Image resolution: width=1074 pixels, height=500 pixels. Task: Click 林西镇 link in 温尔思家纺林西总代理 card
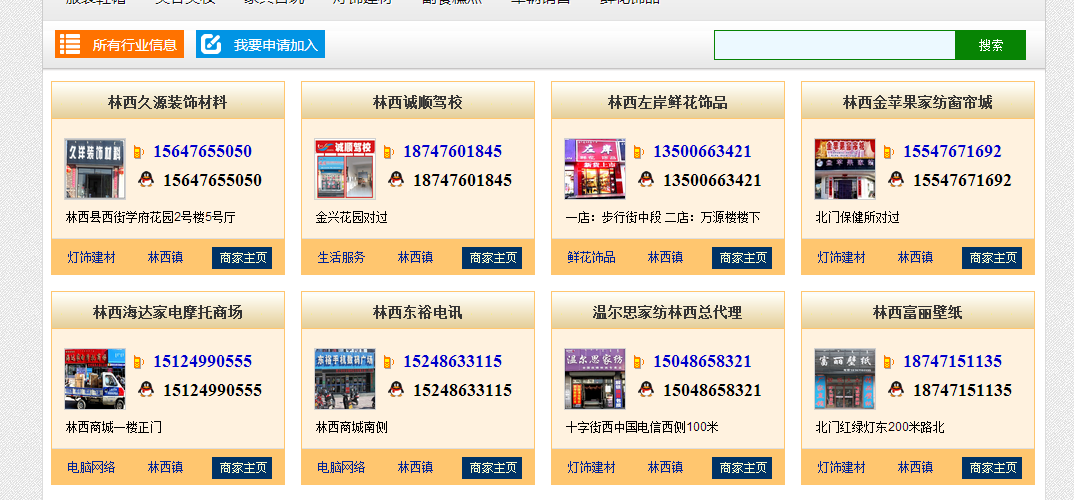[x=665, y=468]
